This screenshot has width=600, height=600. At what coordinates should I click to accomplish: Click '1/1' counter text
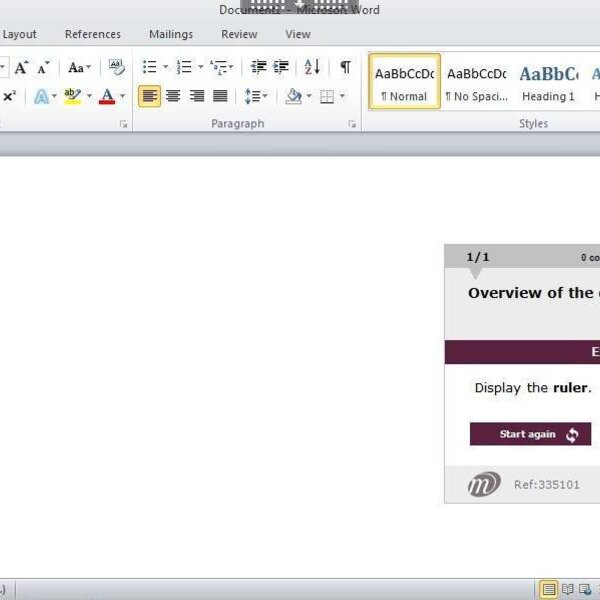coord(478,257)
